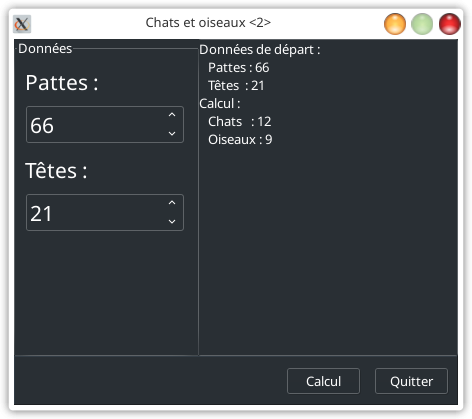The width and height of the screenshot is (472, 419).
Task: Click the Chats : 12 result line
Action: pos(240,122)
